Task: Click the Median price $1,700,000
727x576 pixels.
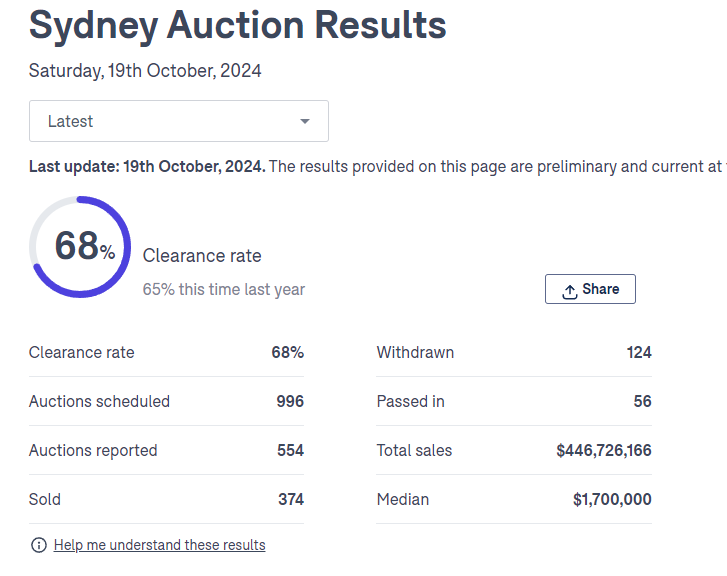Action: 612,499
